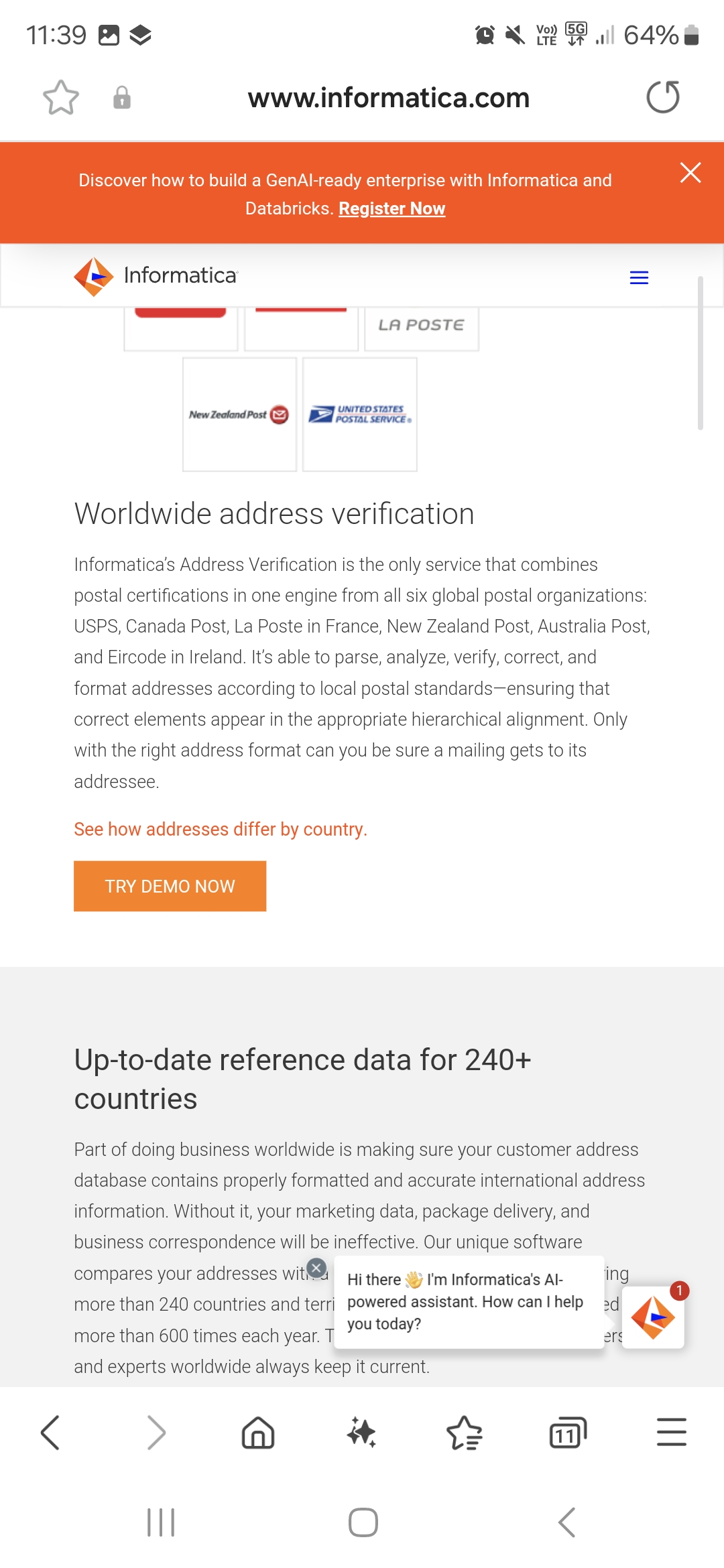Screen dimensions: 724x1568
Task: Select the United States Postal Service tile
Action: [x=360, y=415]
